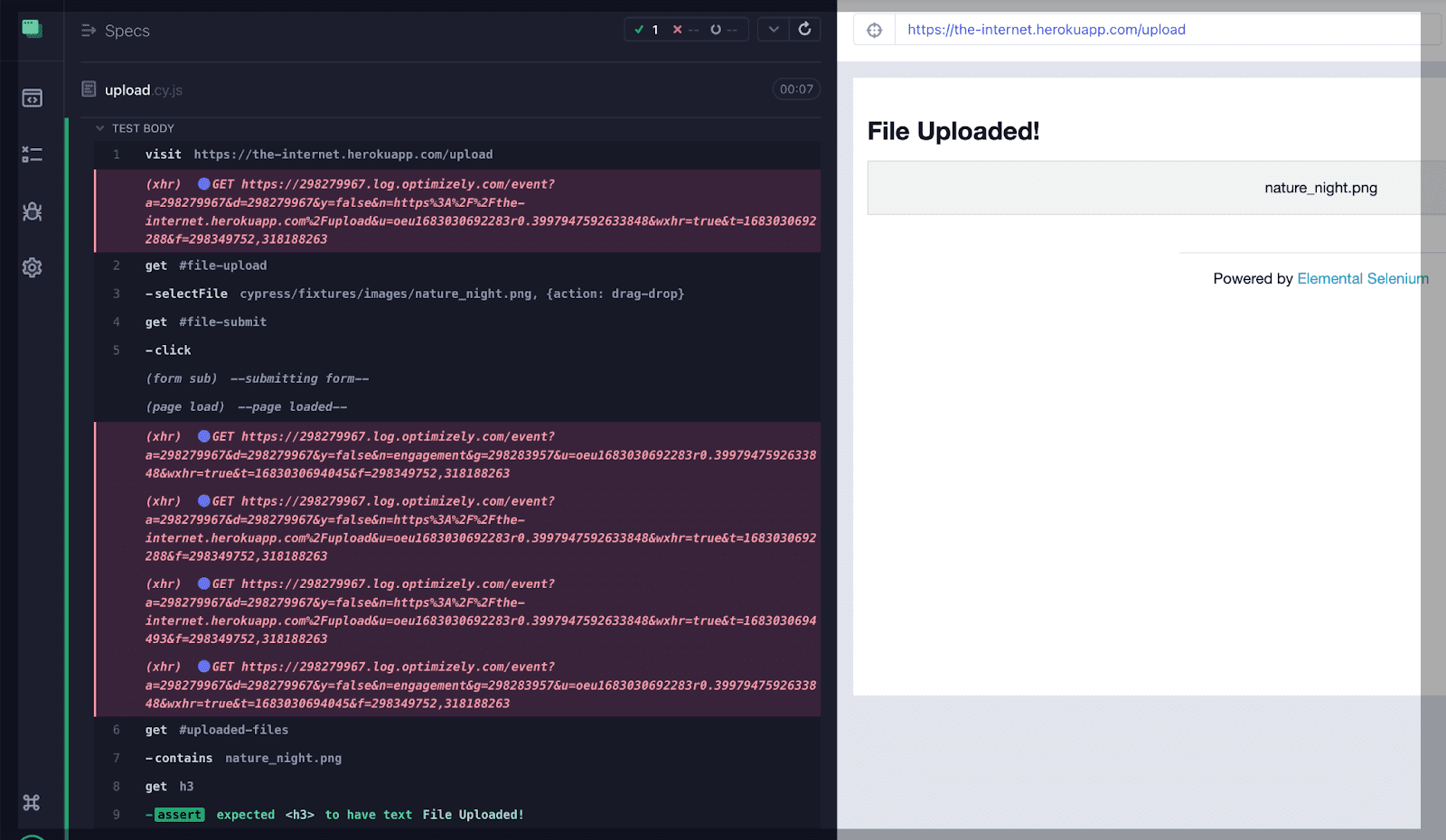Click the red failed-tests X indicator
Screen dimensions: 1446x840
point(678,29)
